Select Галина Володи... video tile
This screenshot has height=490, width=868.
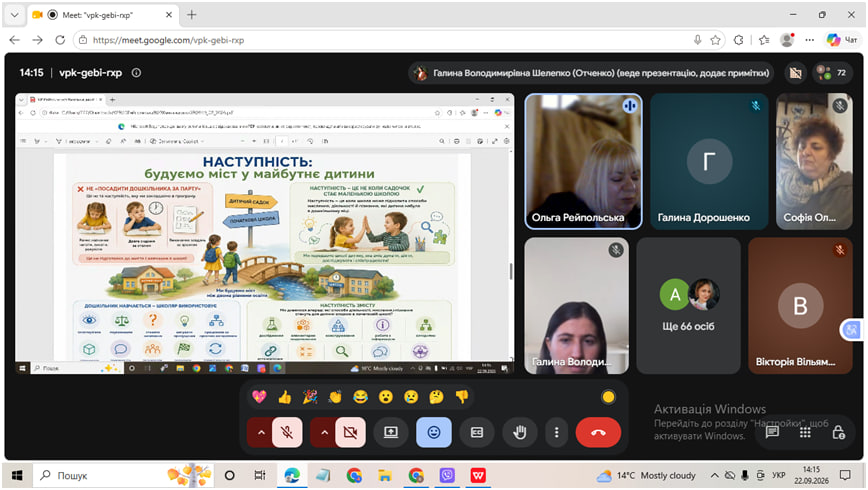(x=576, y=306)
